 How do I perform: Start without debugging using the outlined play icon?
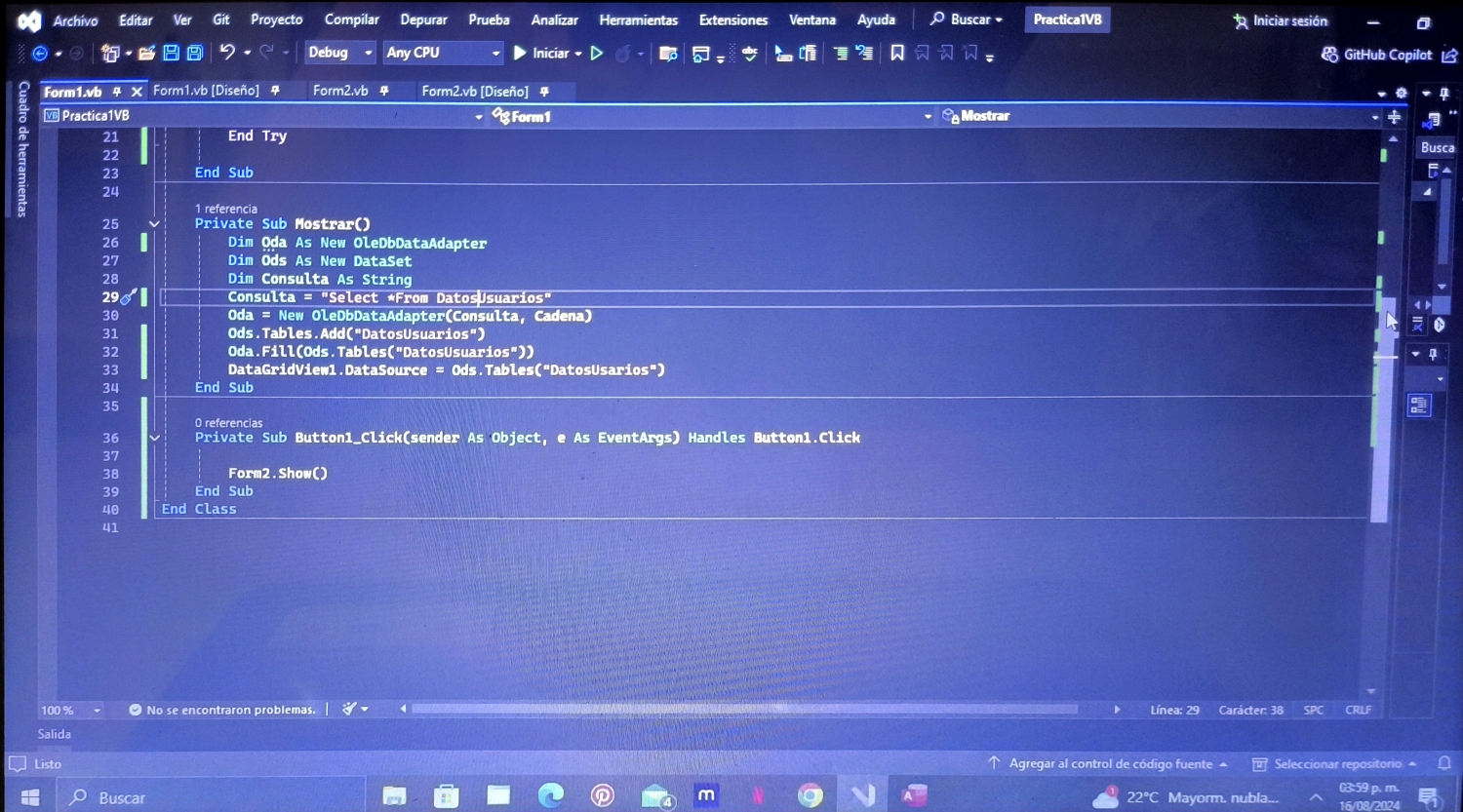(x=597, y=53)
